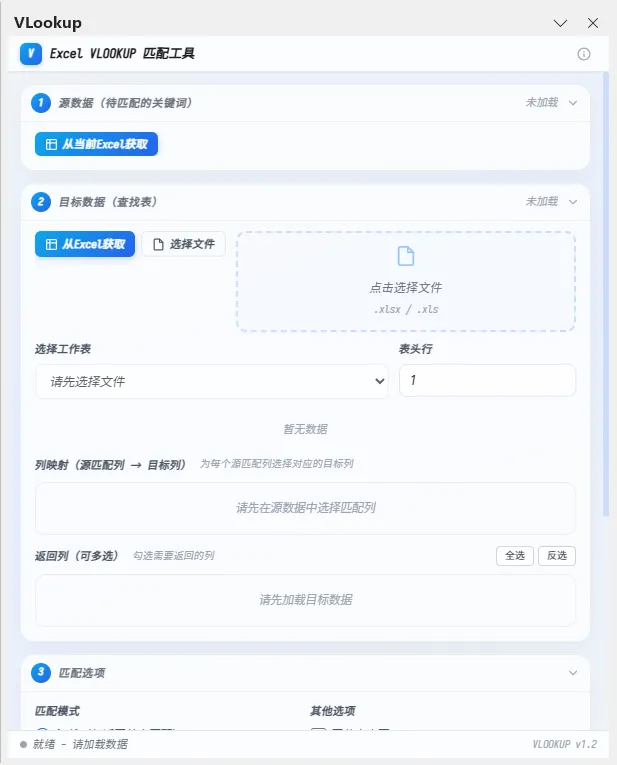The width and height of the screenshot is (617, 765).
Task: Click the Excel VLOOKUP 匹配工具 title
Action: [x=122, y=54]
